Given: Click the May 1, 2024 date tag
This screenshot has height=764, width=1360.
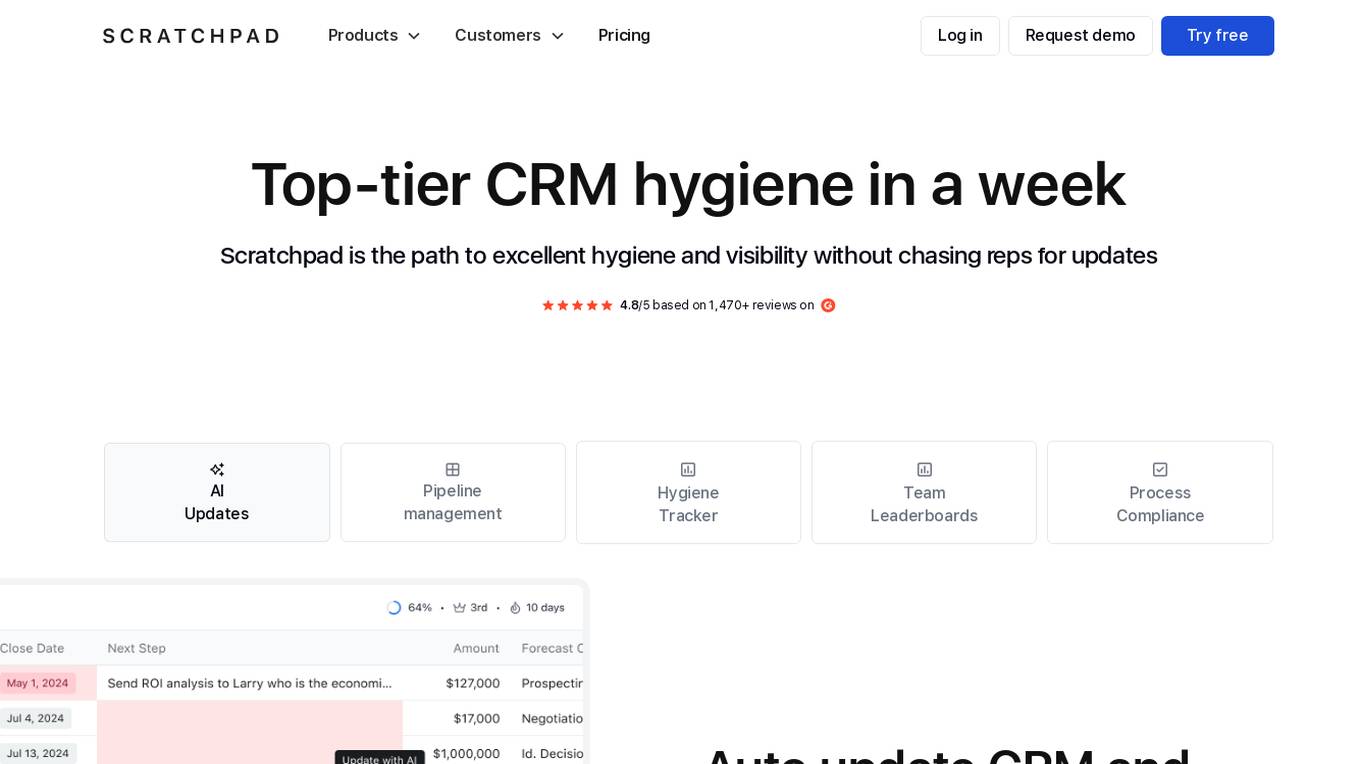Looking at the screenshot, I should pyautogui.click(x=38, y=683).
